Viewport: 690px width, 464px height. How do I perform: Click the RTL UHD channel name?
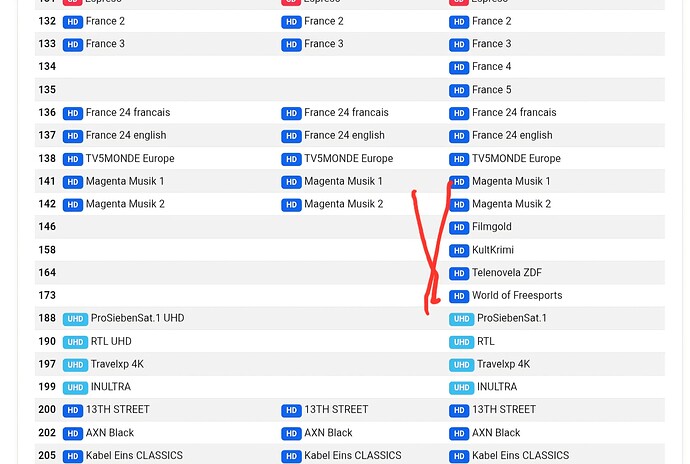[111, 342]
